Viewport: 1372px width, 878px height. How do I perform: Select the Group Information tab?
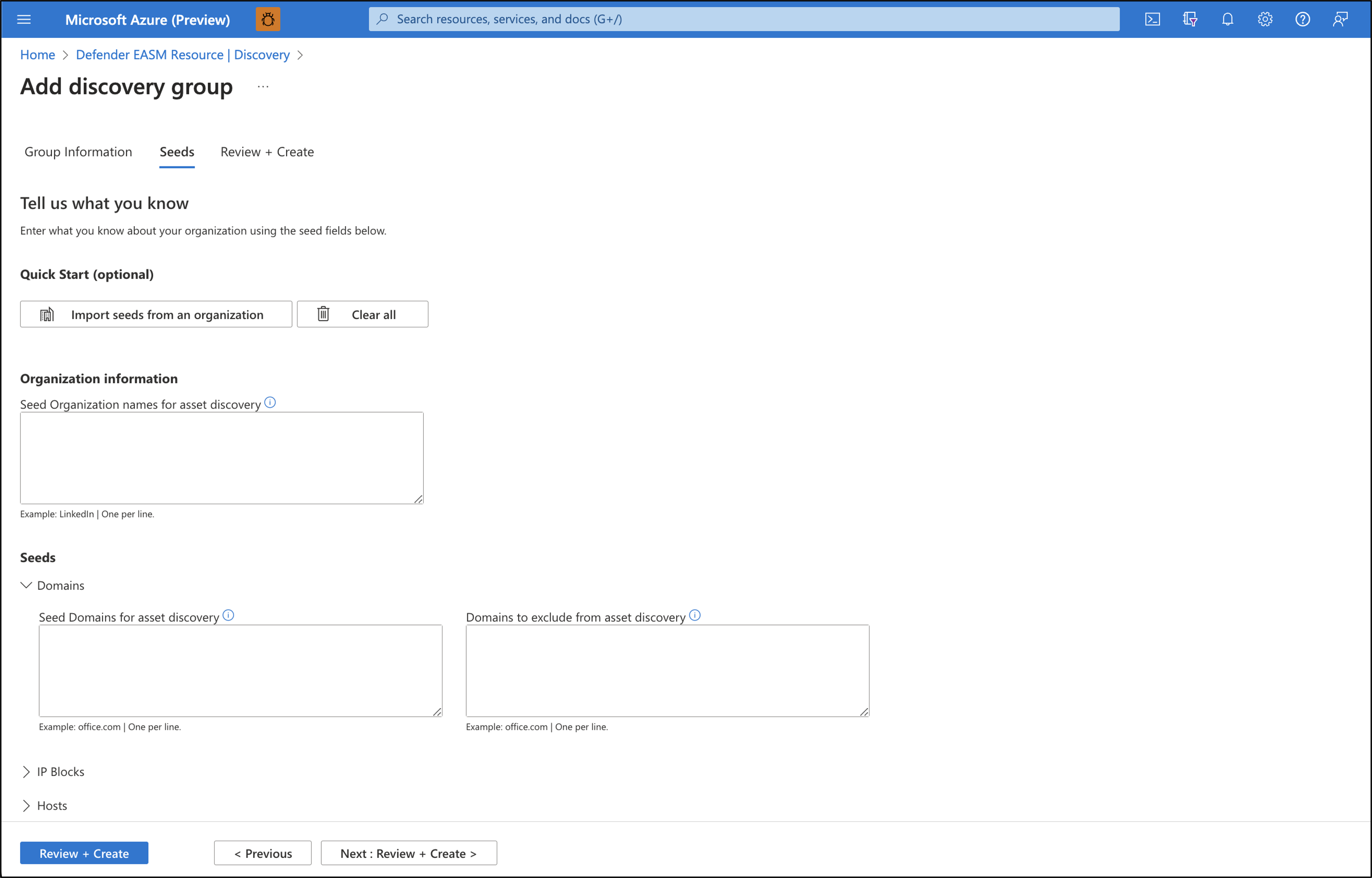tap(79, 151)
